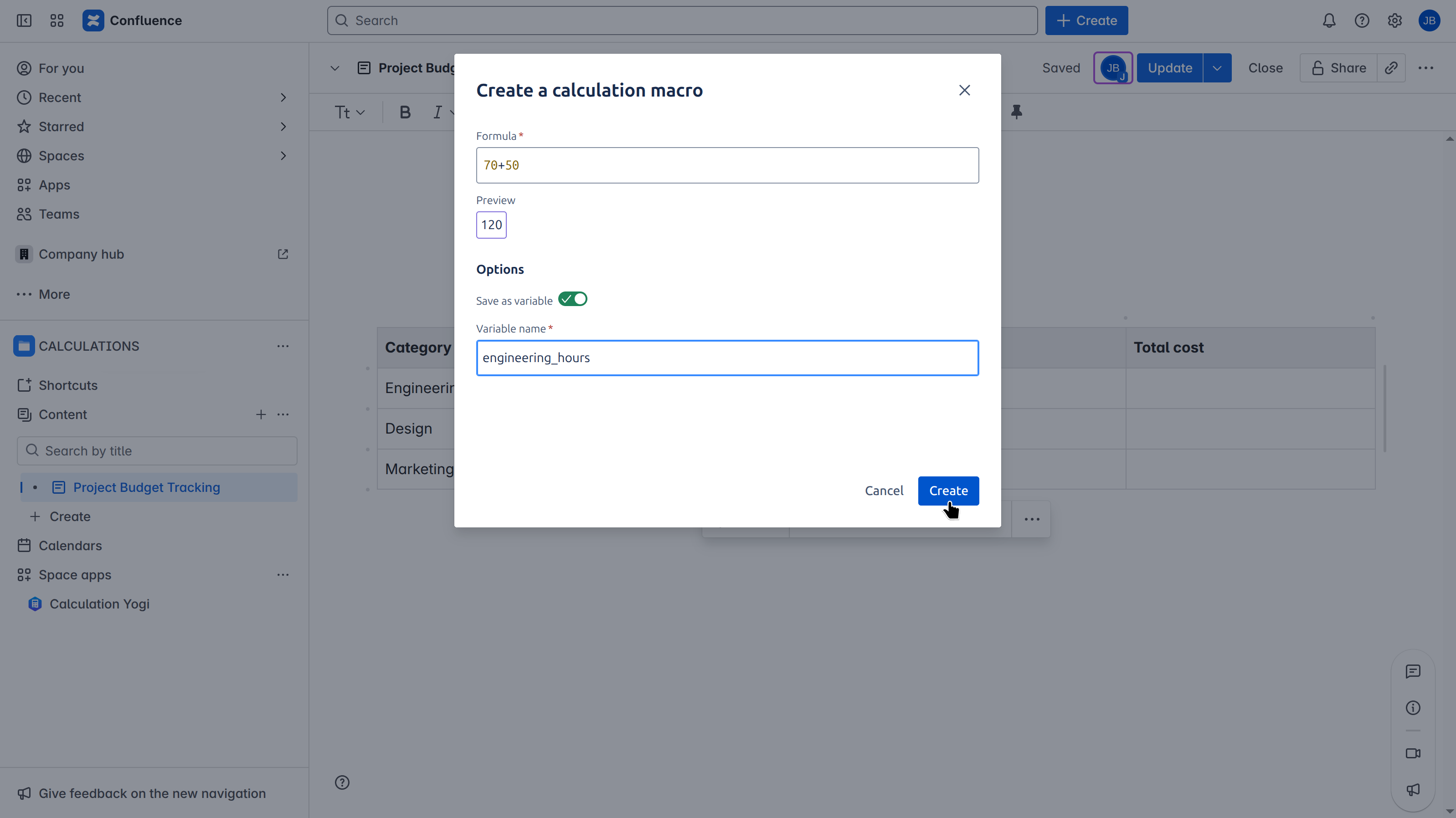Collapse the sidebar with the panel icon

pyautogui.click(x=24, y=21)
